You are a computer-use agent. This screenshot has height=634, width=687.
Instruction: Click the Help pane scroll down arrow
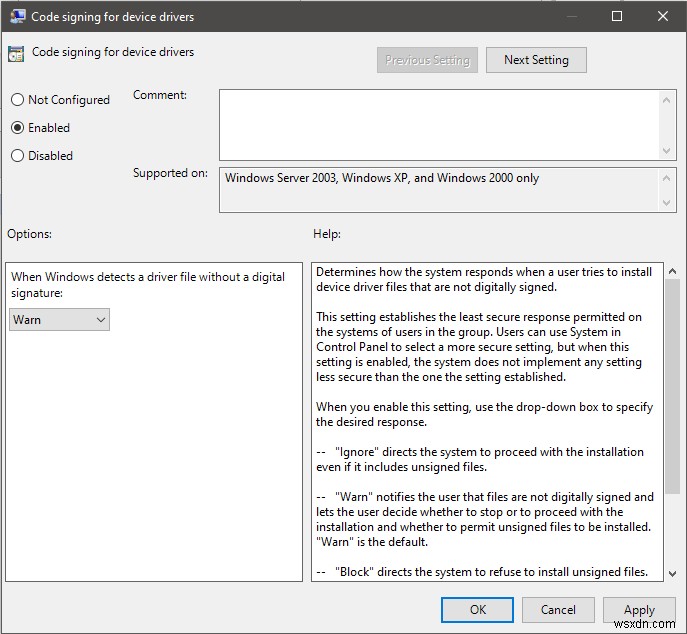click(x=672, y=573)
